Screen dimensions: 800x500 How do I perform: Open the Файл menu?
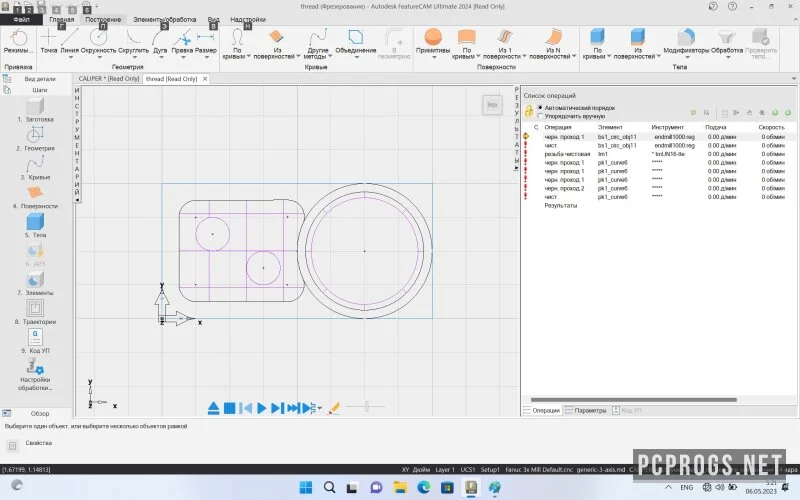[21, 19]
